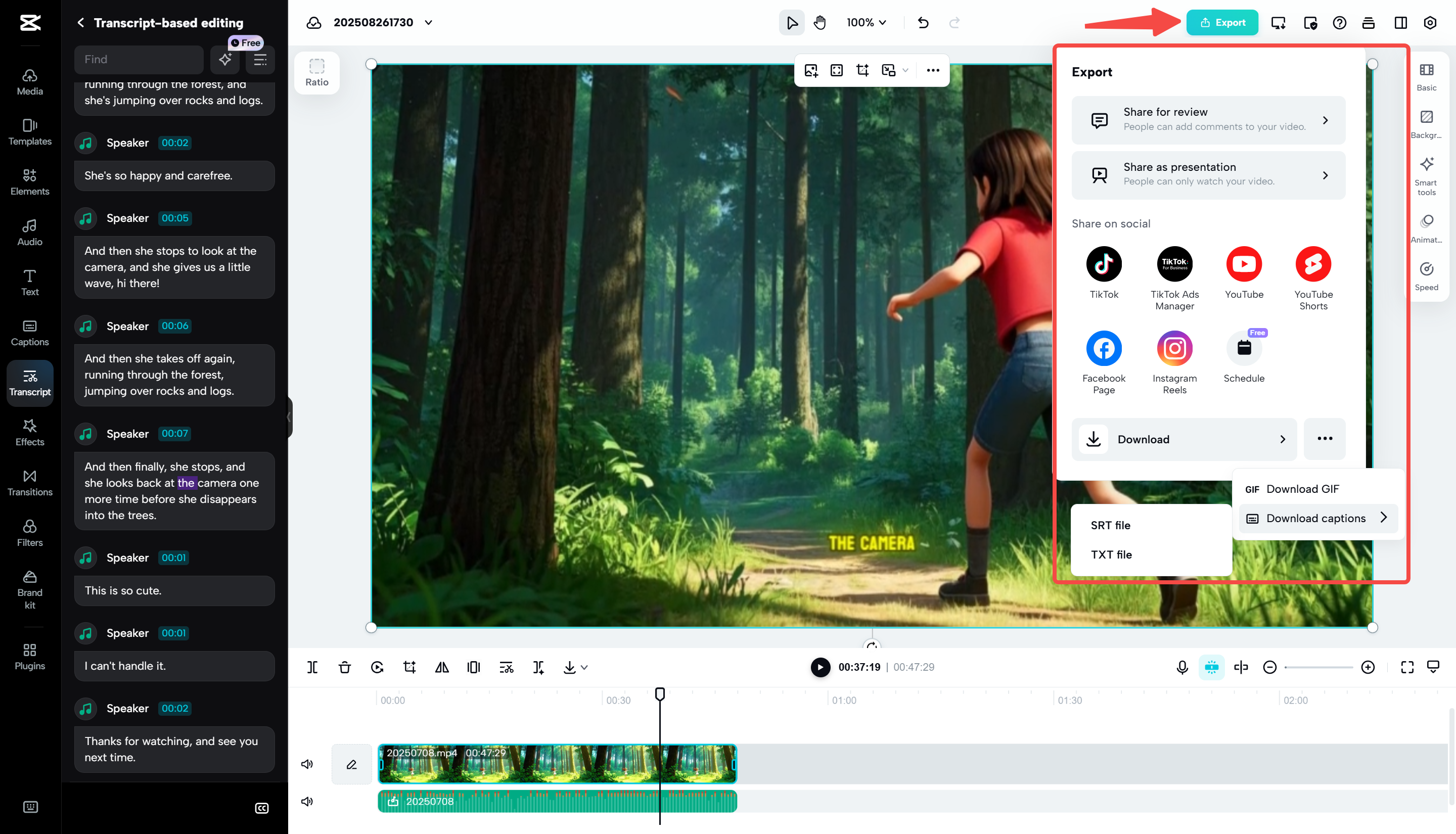Expand the project name 202508261730 dropdown
Viewport: 1456px width, 834px height.
click(428, 22)
